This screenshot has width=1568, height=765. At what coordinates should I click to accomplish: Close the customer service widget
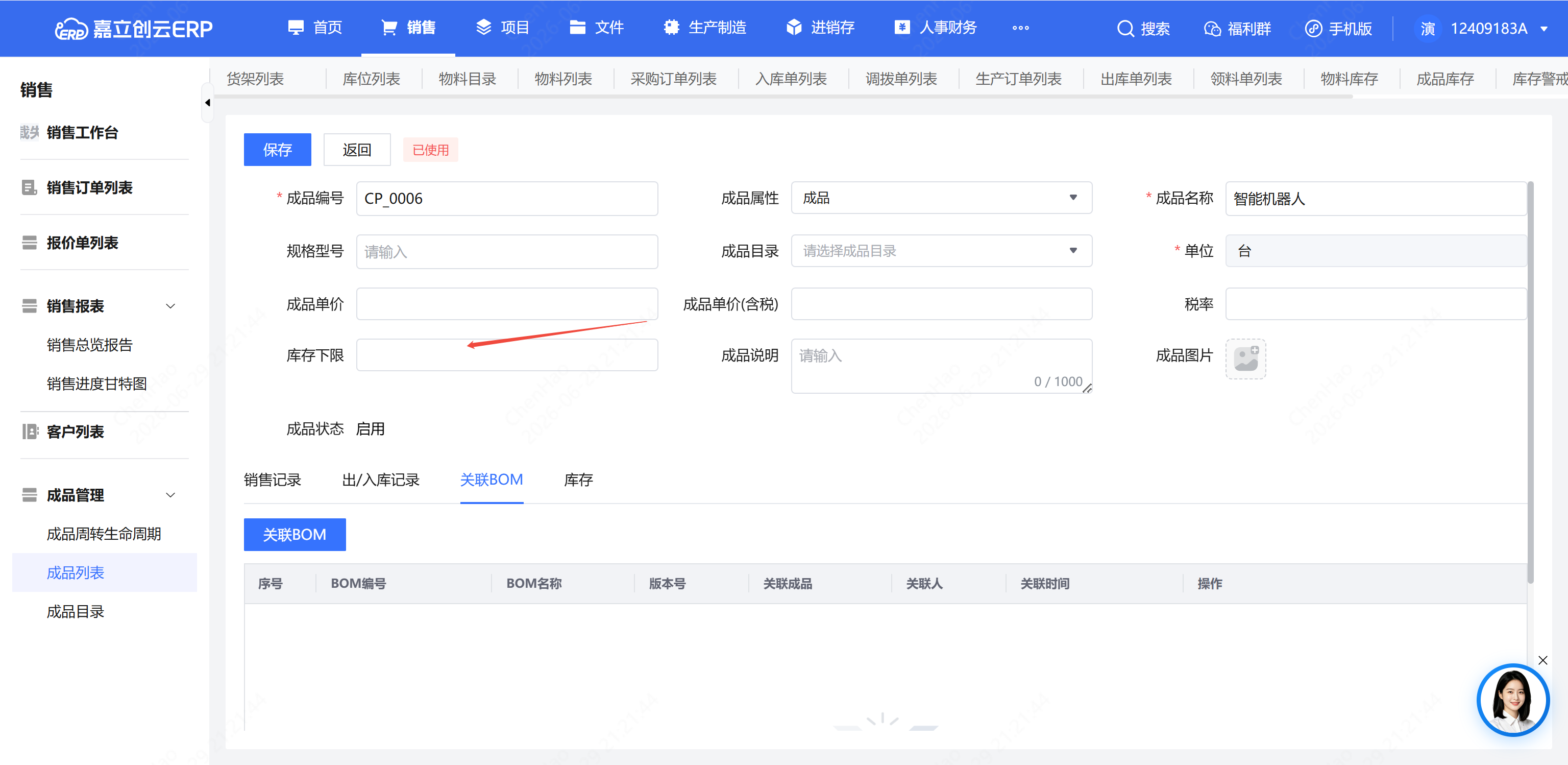pyautogui.click(x=1542, y=660)
